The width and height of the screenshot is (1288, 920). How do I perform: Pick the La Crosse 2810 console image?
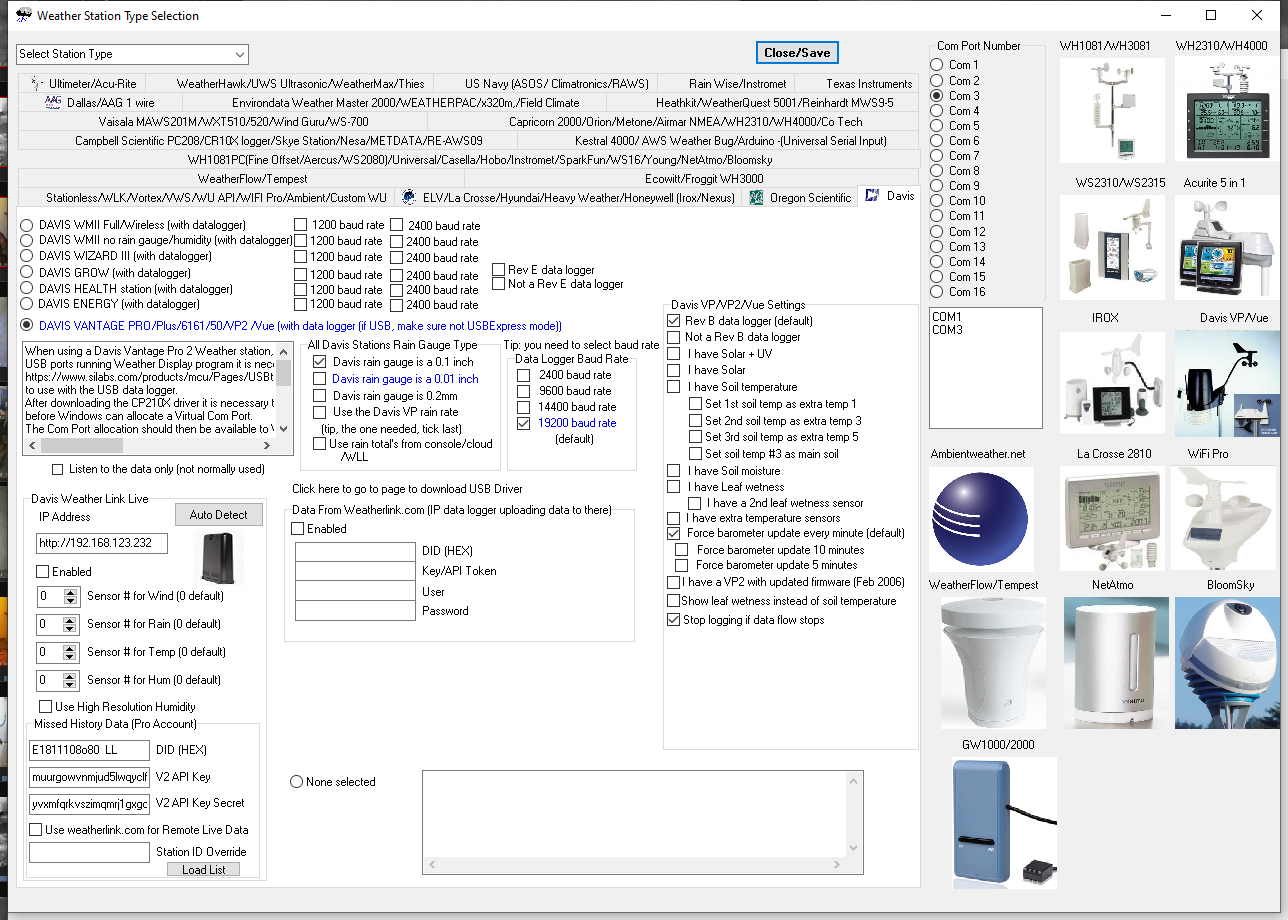(1112, 519)
